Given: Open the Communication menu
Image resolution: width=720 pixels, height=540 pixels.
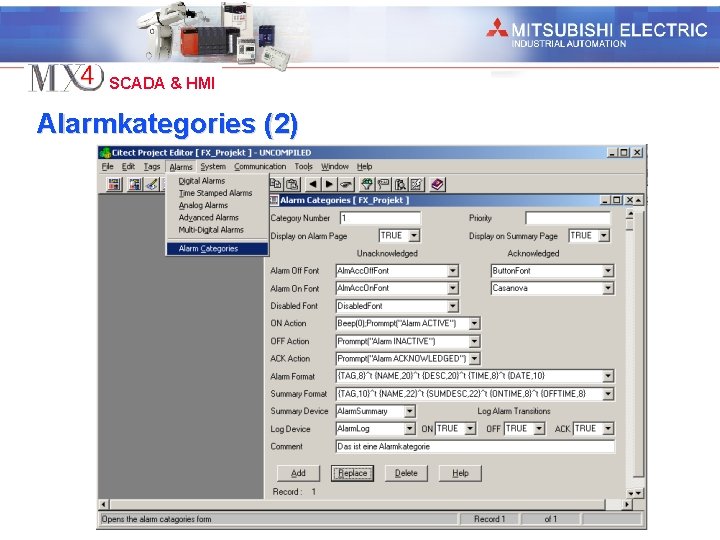Looking at the screenshot, I should pos(260,166).
